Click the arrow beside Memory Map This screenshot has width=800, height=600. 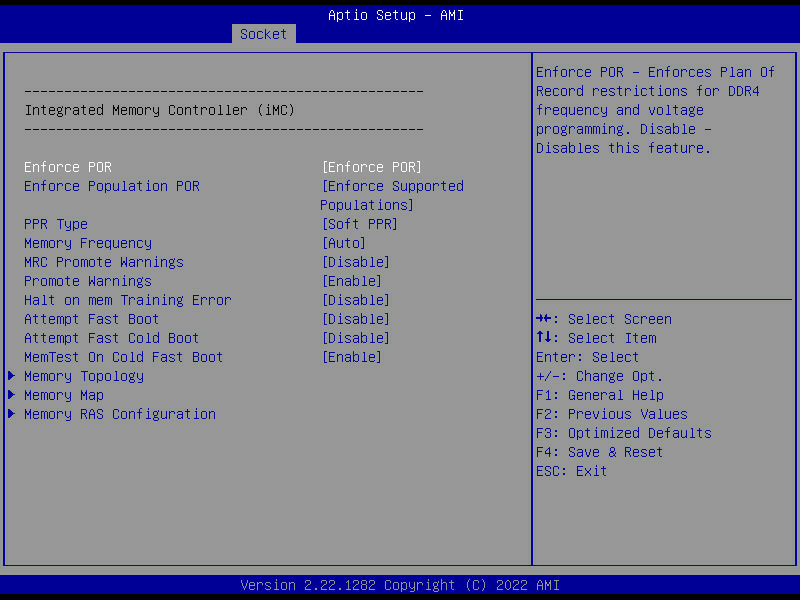pos(11,395)
